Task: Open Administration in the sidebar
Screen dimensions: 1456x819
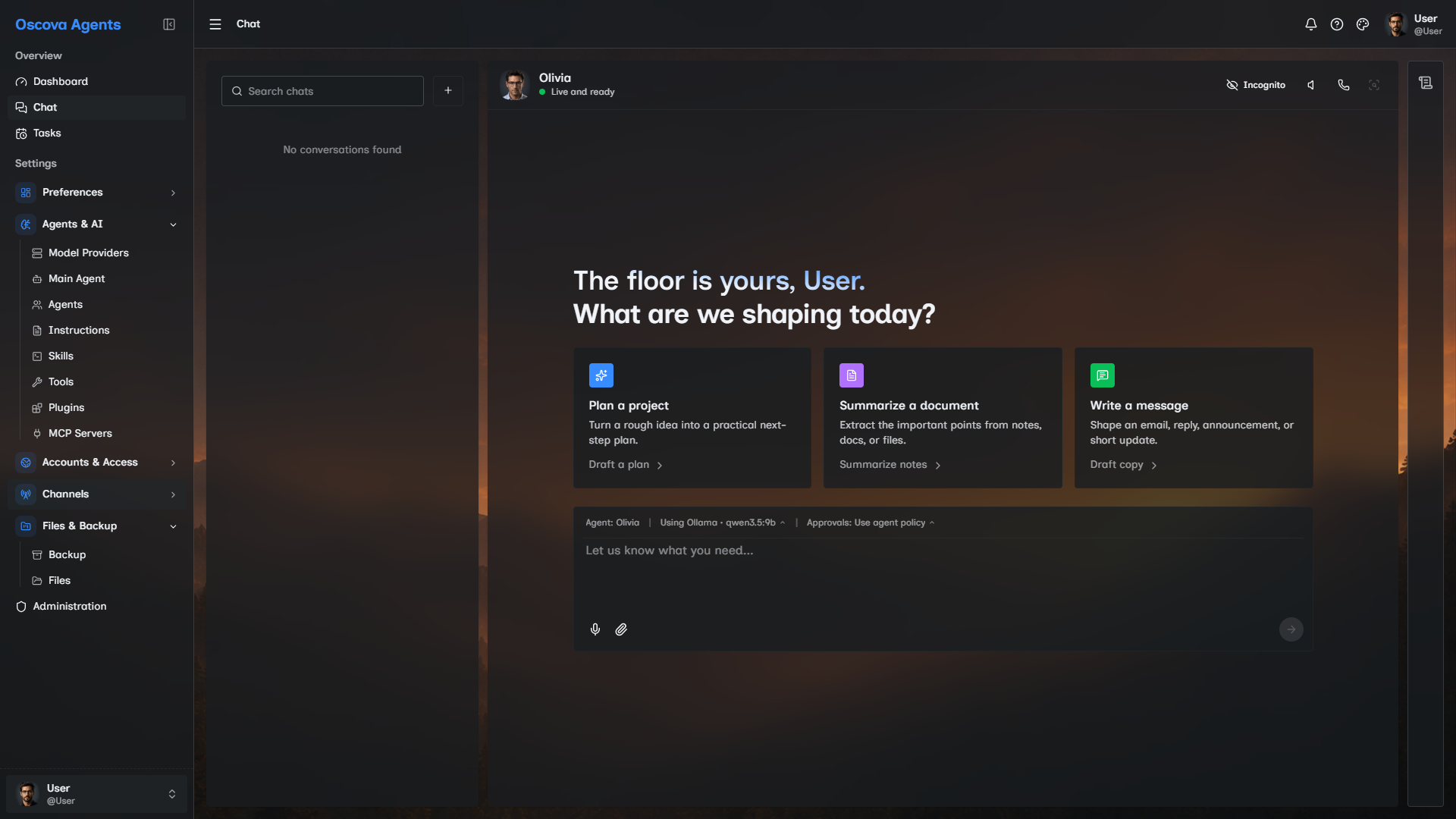Action: point(96,606)
